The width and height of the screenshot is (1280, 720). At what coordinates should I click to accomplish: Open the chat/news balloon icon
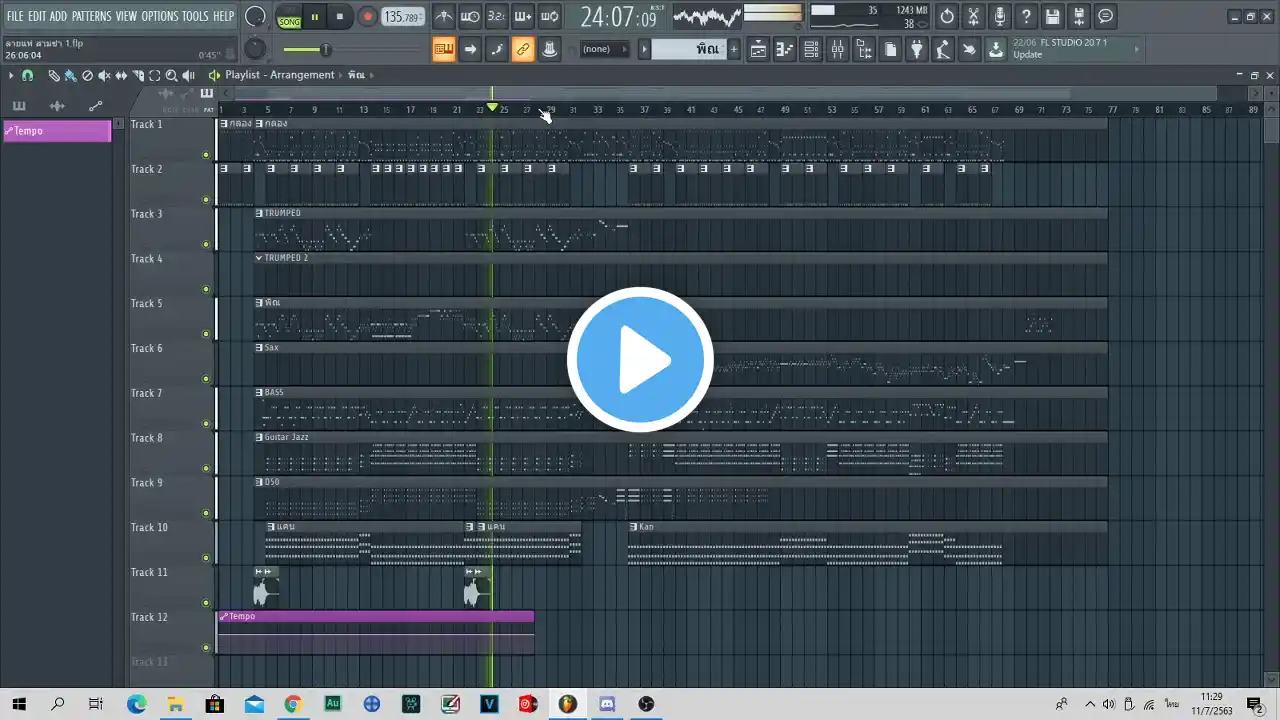pyautogui.click(x=1105, y=16)
